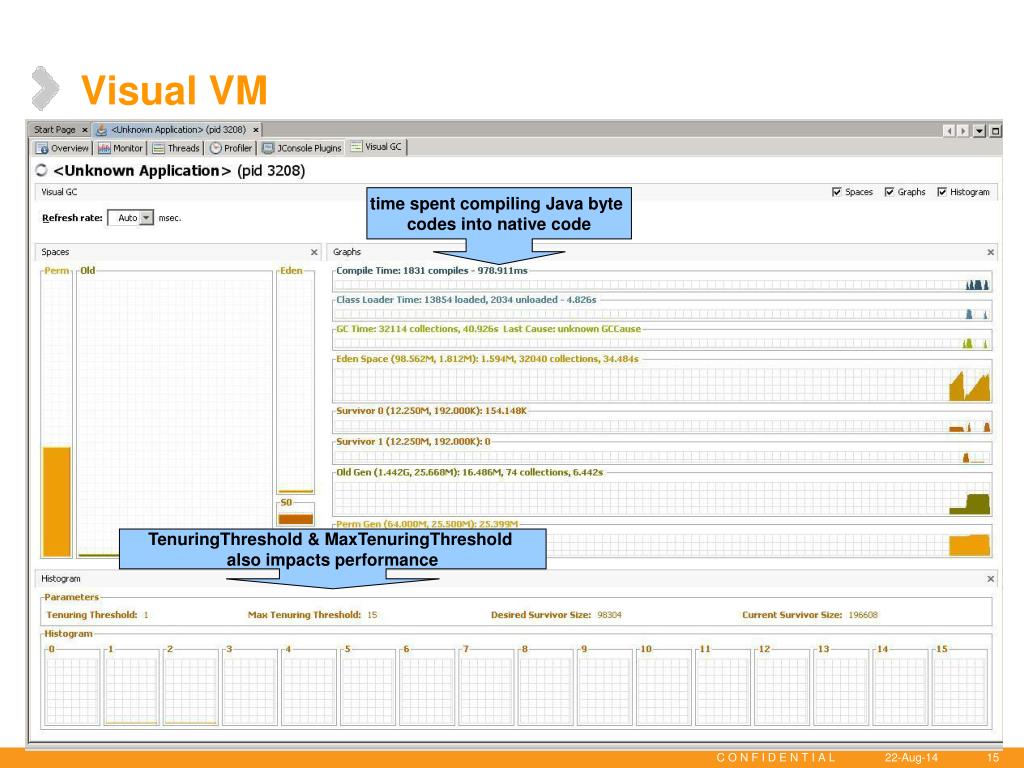Click the Unknown Application (pid 3208) heading
Screen dimensions: 1024x768
coord(179,171)
